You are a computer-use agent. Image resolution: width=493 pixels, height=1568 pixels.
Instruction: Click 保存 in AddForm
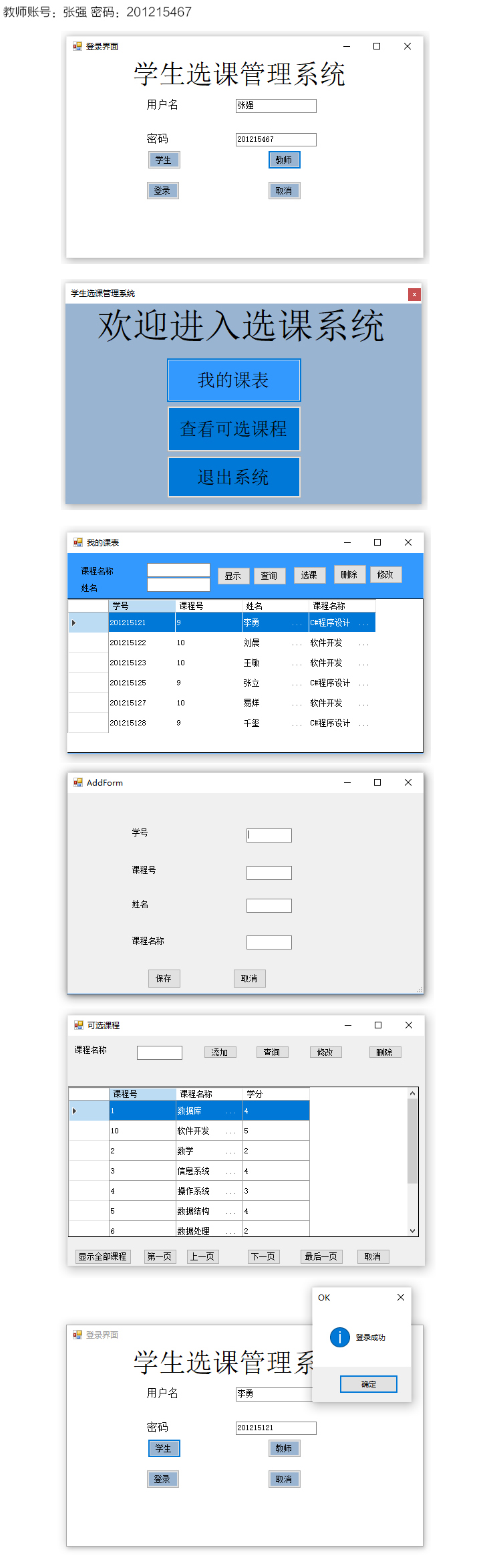(x=164, y=978)
